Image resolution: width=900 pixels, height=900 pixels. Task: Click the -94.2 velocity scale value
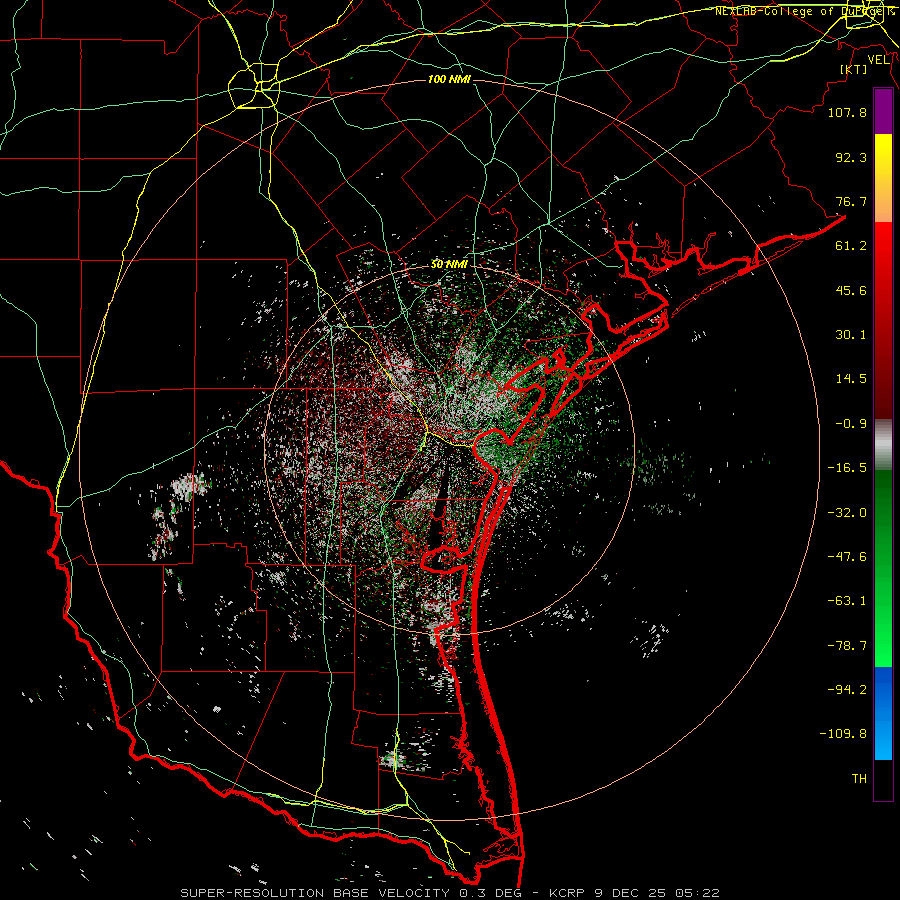(x=847, y=690)
